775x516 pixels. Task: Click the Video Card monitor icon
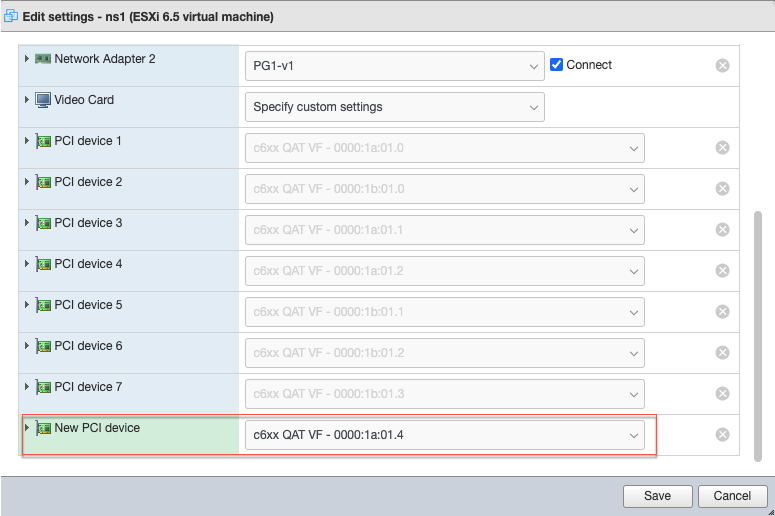tap(43, 100)
